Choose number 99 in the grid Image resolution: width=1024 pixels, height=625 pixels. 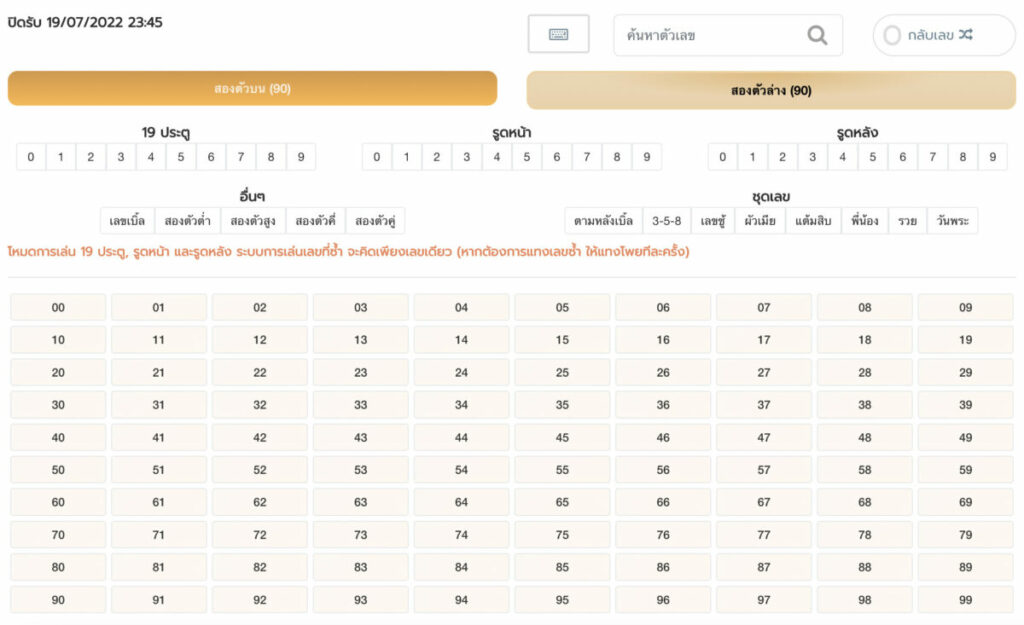[x=965, y=600]
